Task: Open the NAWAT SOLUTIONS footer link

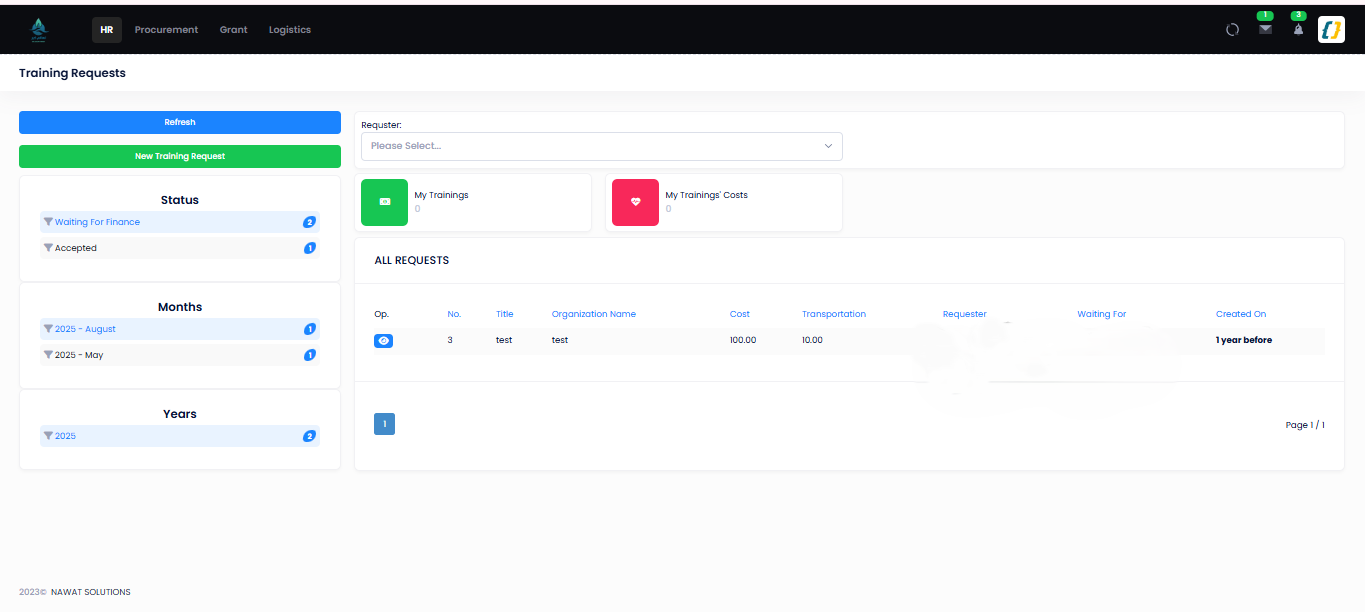Action: [91, 592]
